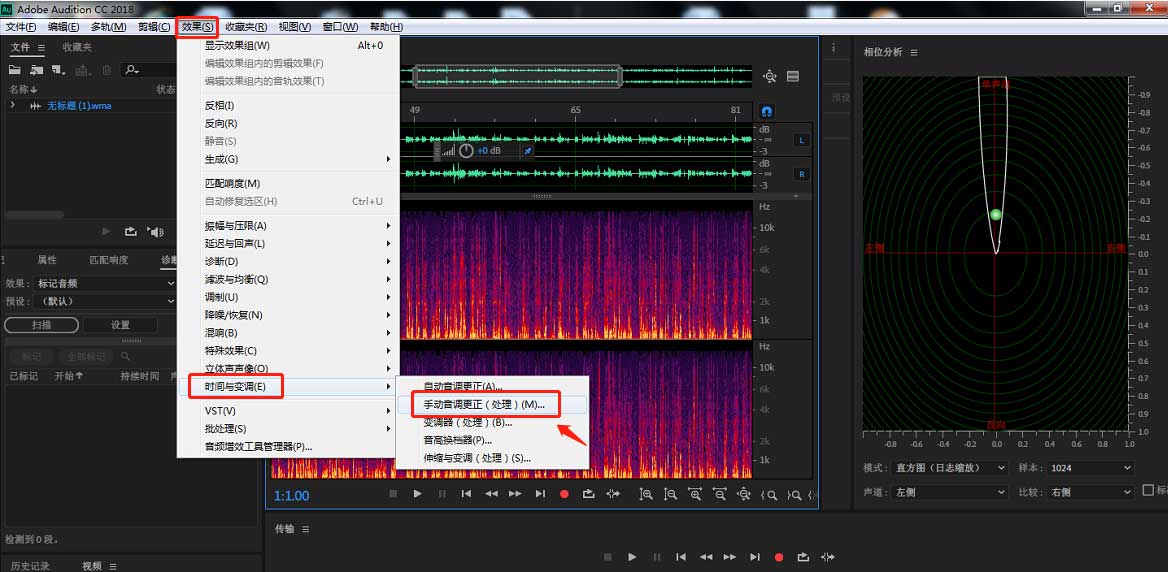Expand the 无标题 (1).wma file entry

[13, 106]
